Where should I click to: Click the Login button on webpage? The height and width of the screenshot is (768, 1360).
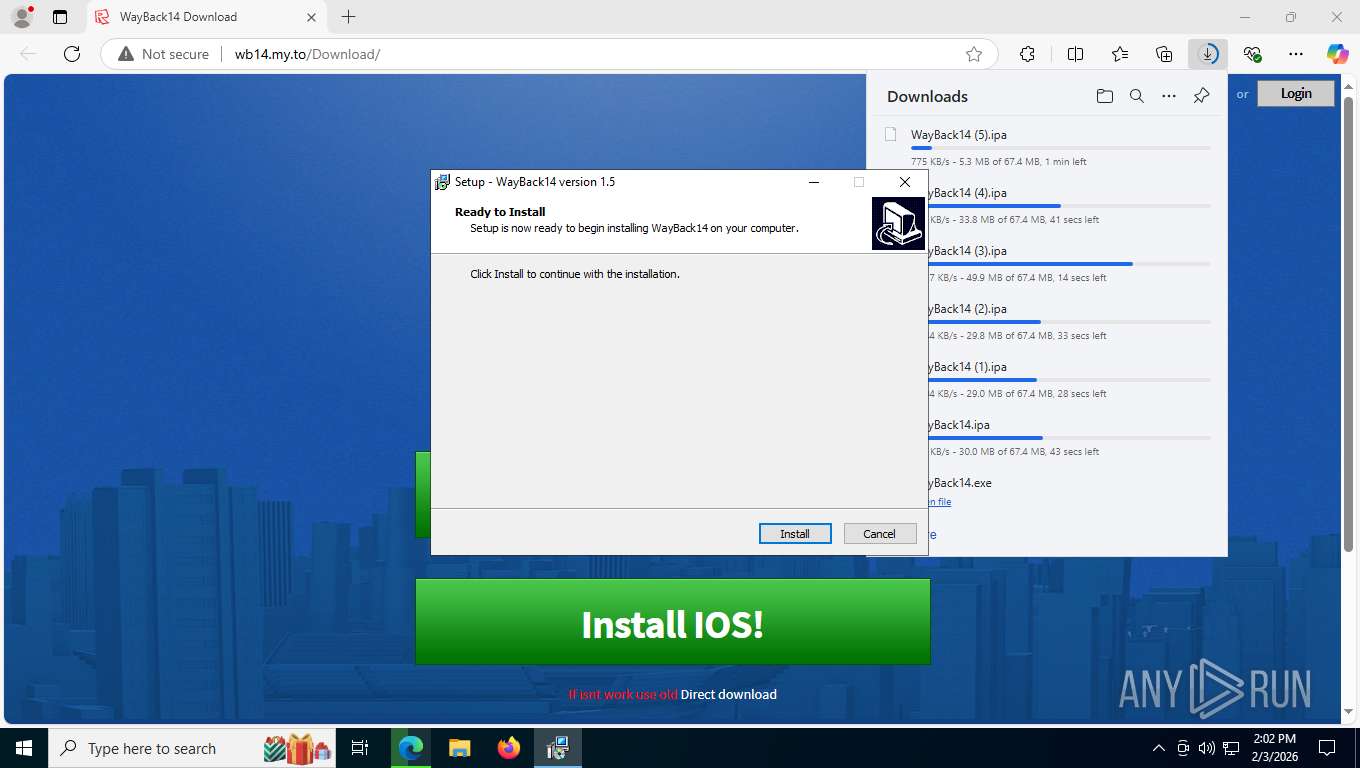click(x=1295, y=93)
